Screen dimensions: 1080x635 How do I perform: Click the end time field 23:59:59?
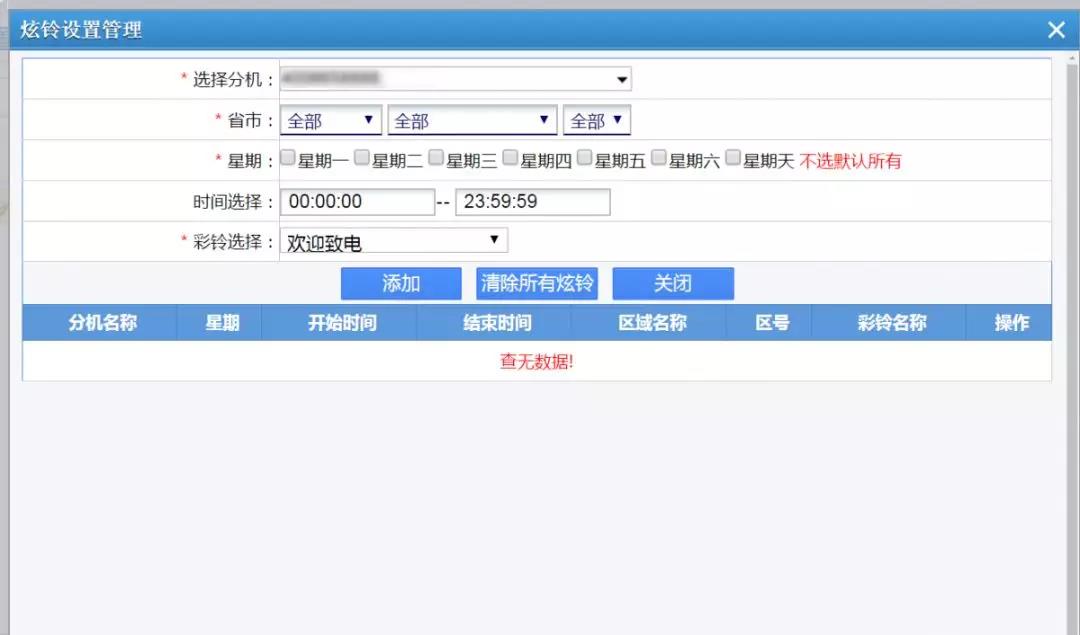click(x=532, y=202)
